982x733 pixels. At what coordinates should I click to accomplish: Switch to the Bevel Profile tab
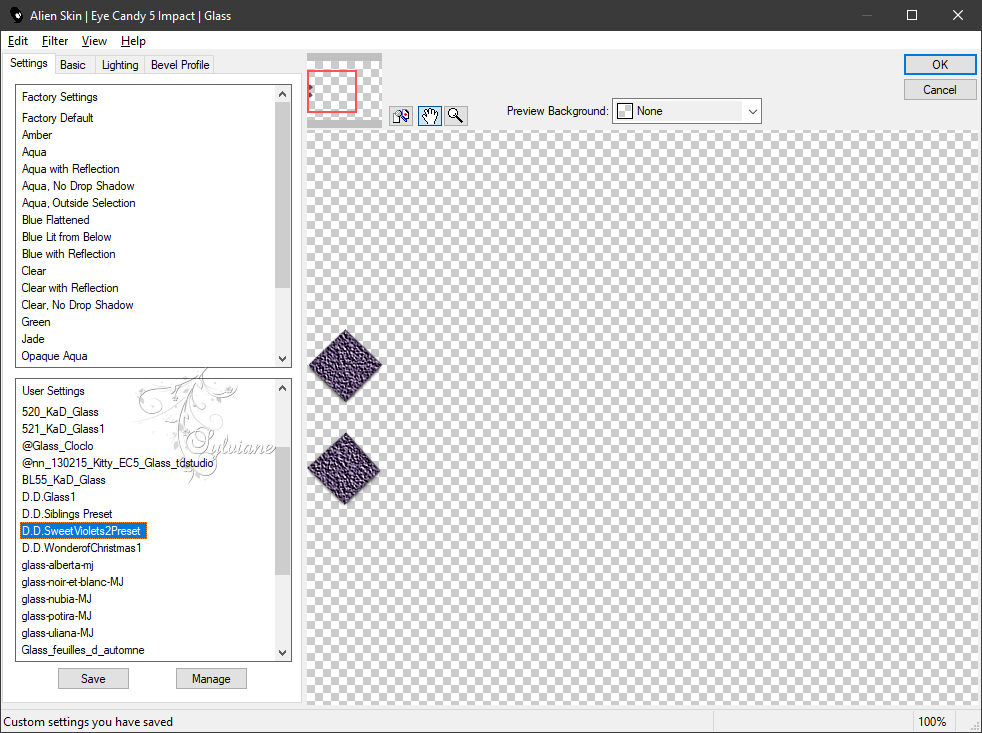pos(180,65)
